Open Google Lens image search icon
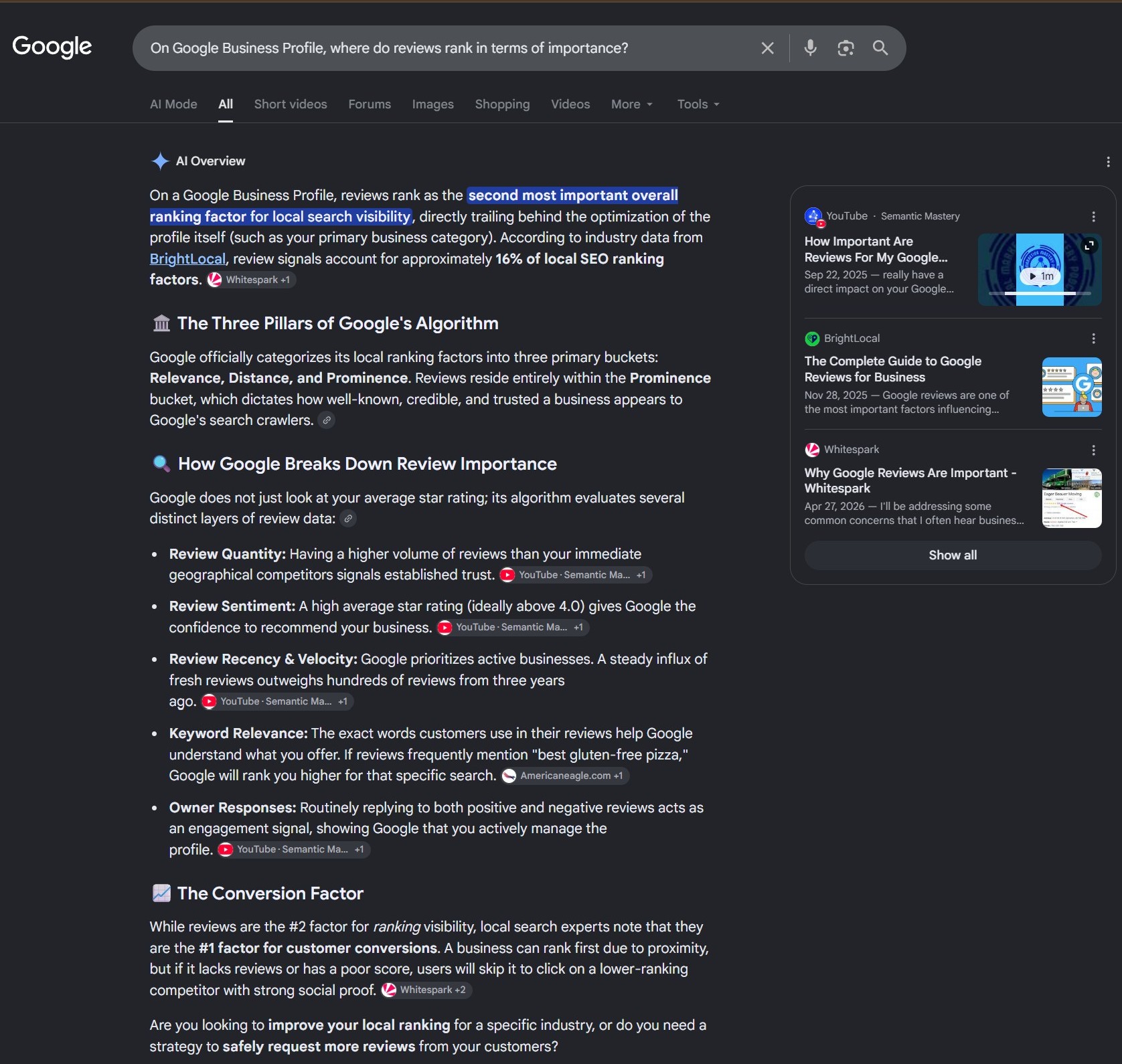This screenshot has height=1064, width=1122. click(x=846, y=48)
